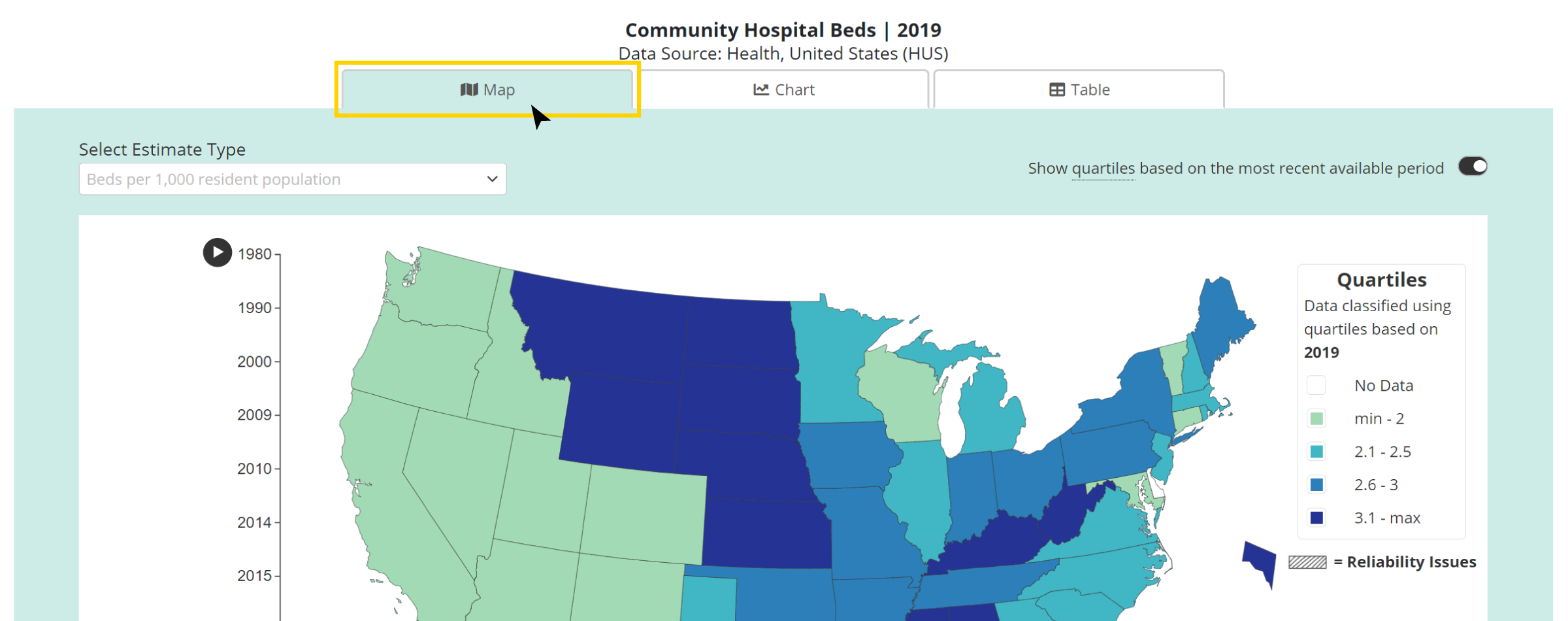Click the 3.1 - max quartile legend swatch

1316,517
